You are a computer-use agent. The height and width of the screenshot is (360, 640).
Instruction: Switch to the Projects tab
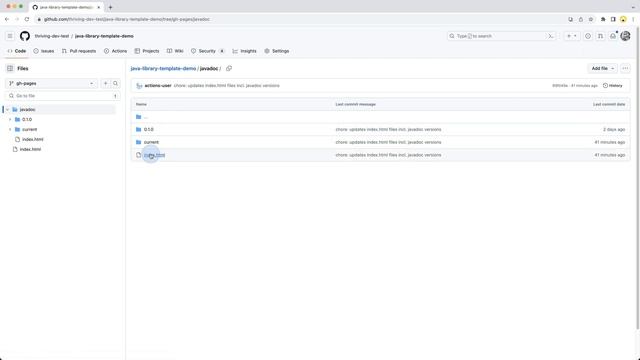(147, 51)
